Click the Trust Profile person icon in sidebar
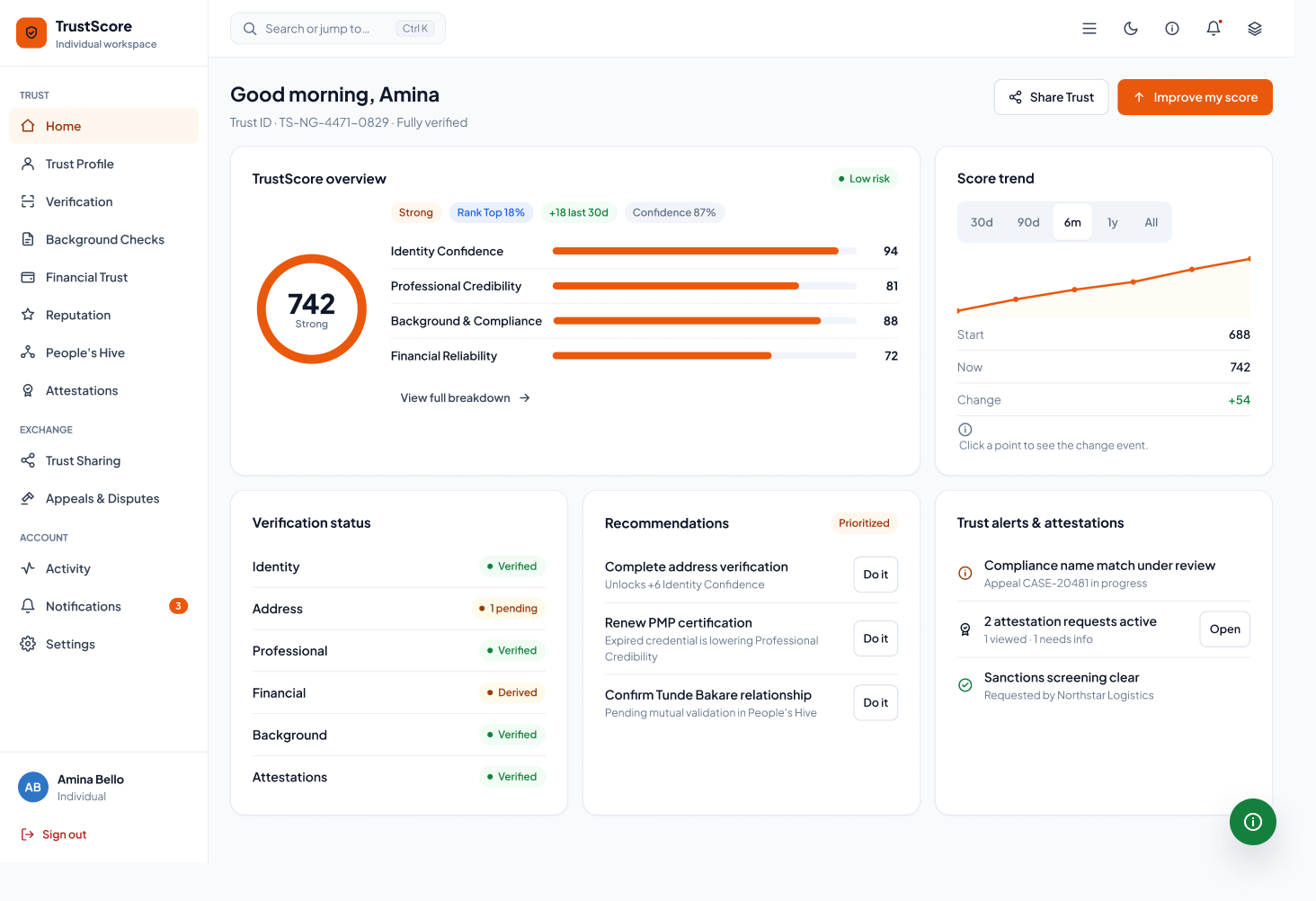The image size is (1316, 901). (28, 164)
